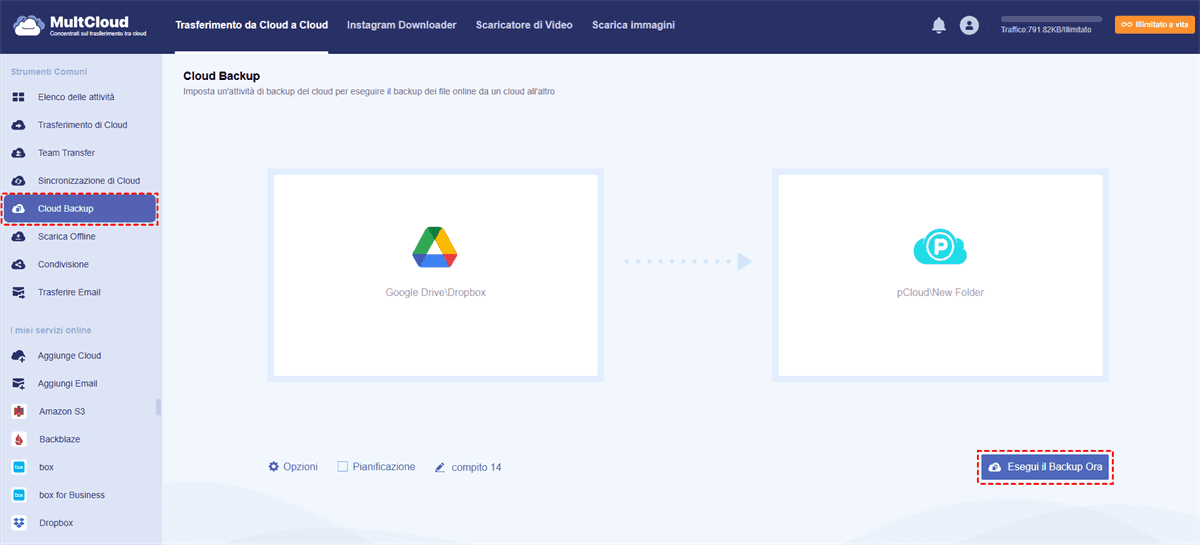Screen dimensions: 1200x545
Task: Click Sincronizzazione di Cloud icon
Action: pyautogui.click(x=18, y=181)
